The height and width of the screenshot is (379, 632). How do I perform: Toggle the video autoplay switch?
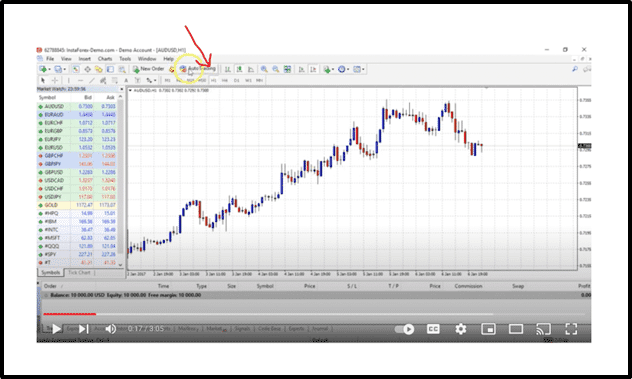point(405,329)
